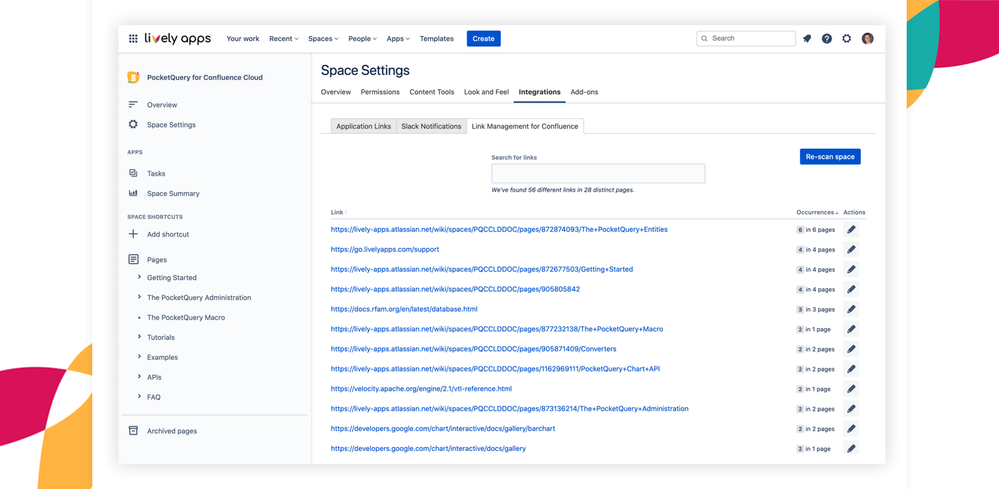Go to Your work
This screenshot has height=489, width=999.
pos(243,39)
